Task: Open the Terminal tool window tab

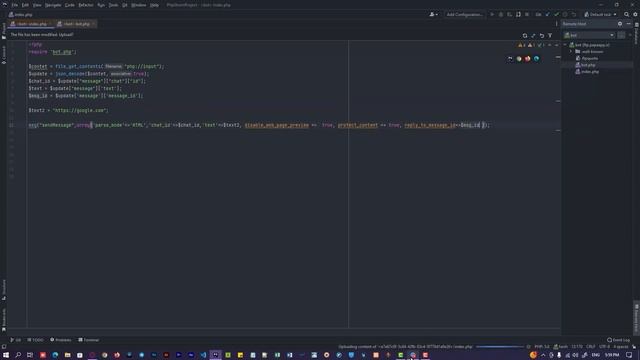Action: (x=89, y=340)
